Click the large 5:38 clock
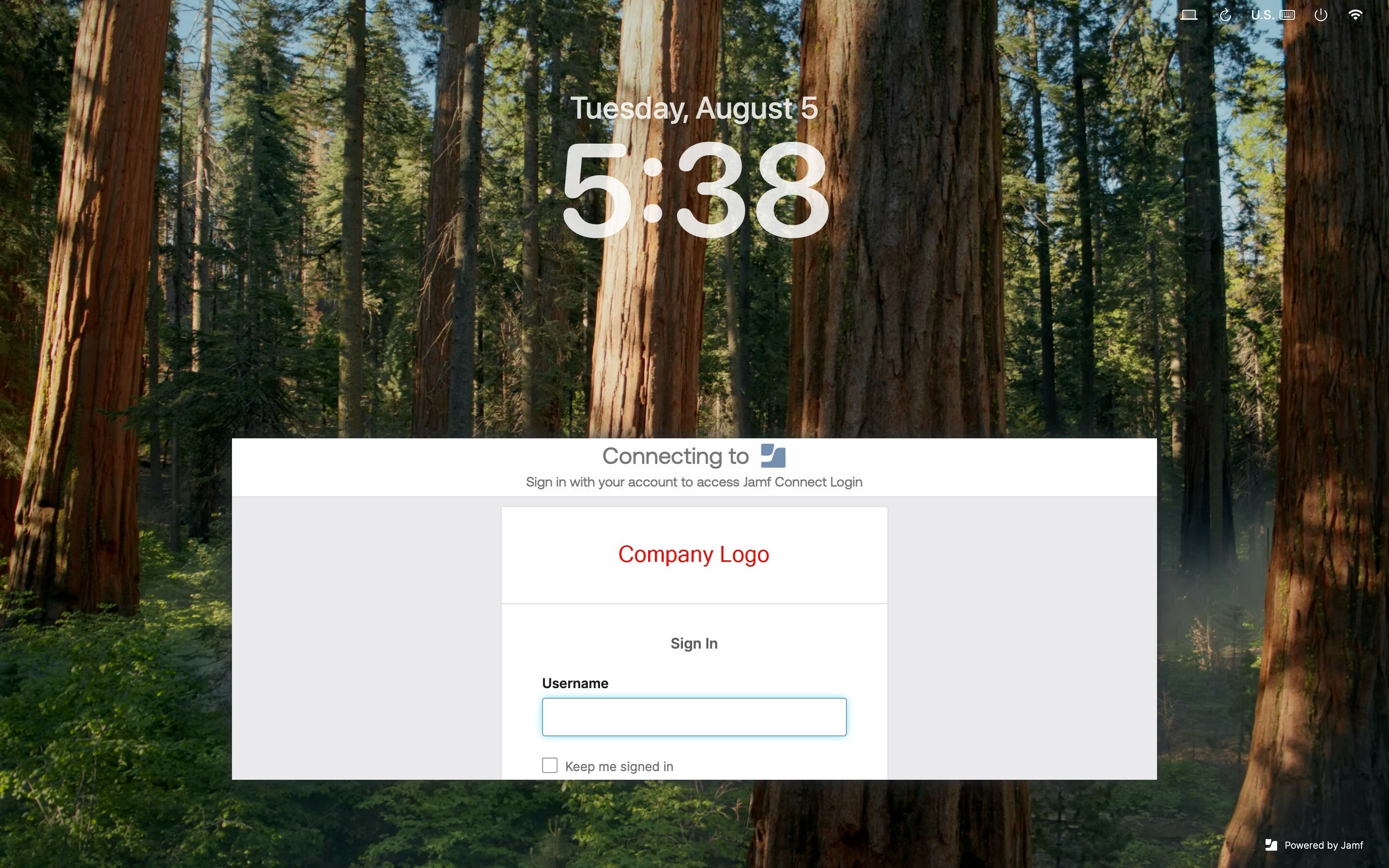1389x868 pixels. [x=695, y=189]
